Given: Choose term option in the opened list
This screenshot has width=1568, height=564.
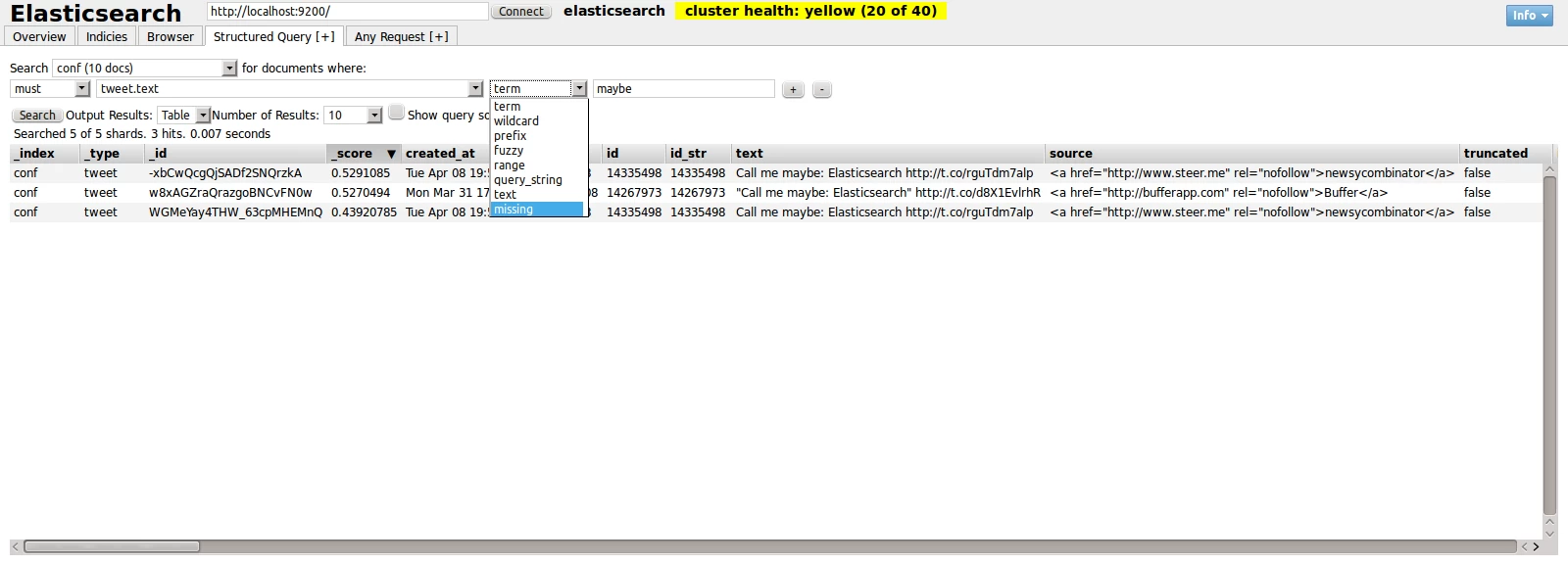Looking at the screenshot, I should [537, 107].
